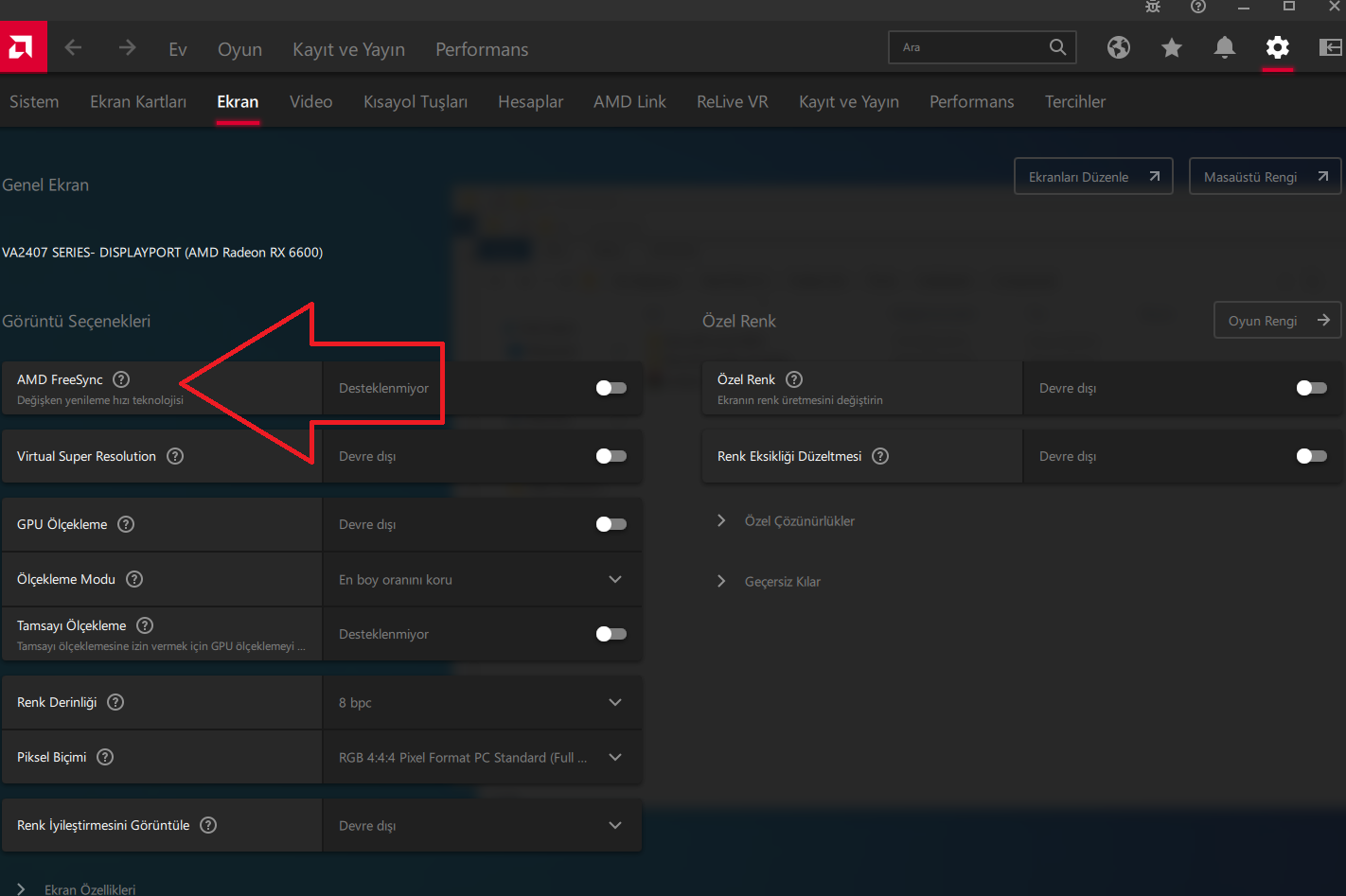Go to Oyun in top navigation
The width and height of the screenshot is (1346, 896).
pos(239,49)
